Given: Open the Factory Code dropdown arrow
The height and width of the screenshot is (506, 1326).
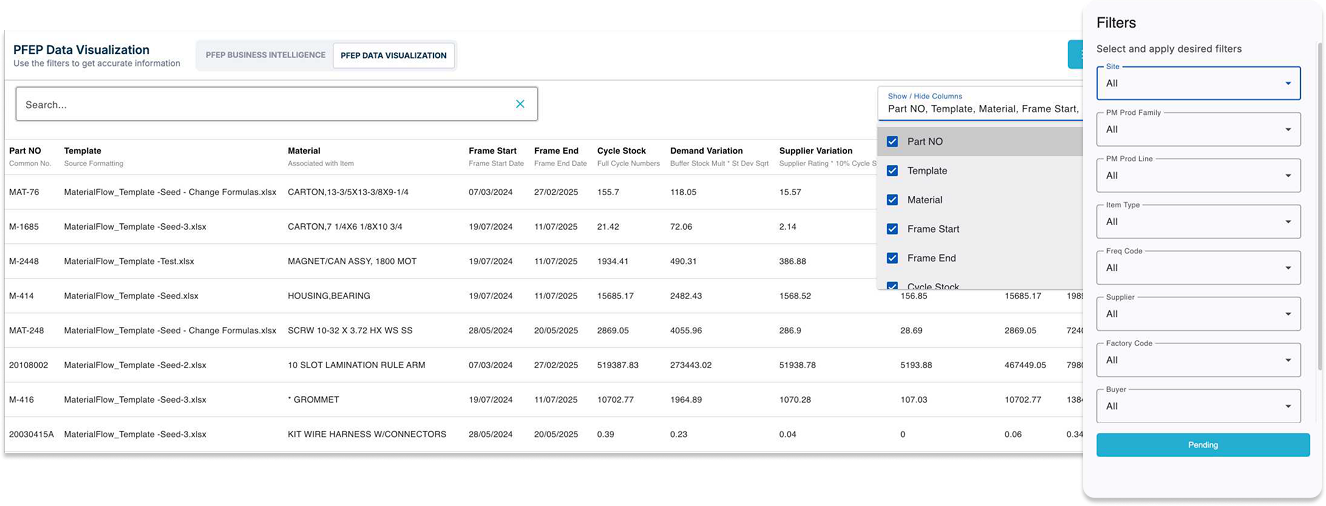Looking at the screenshot, I should point(1287,360).
